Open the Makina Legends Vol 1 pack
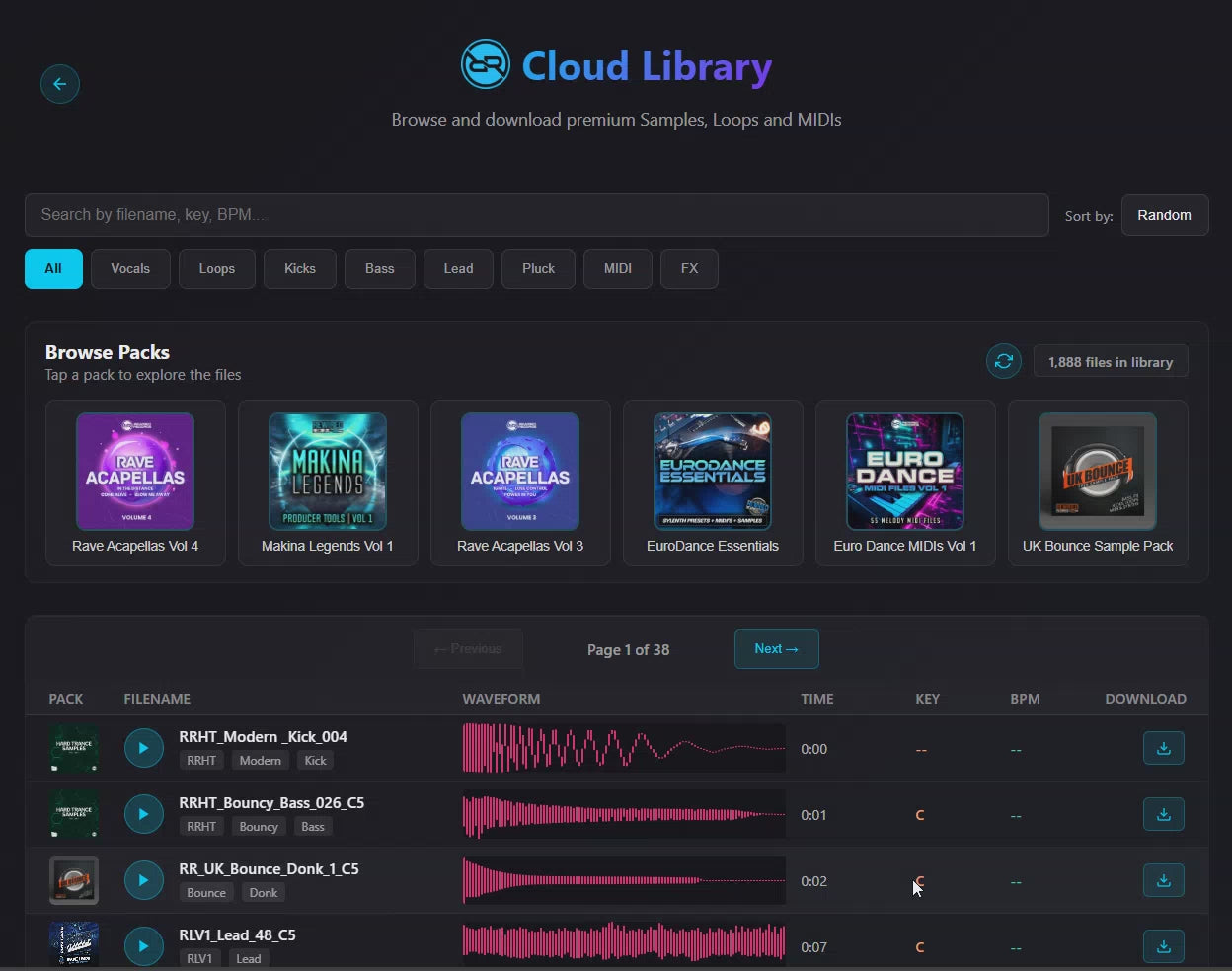1232x971 pixels. [x=328, y=483]
